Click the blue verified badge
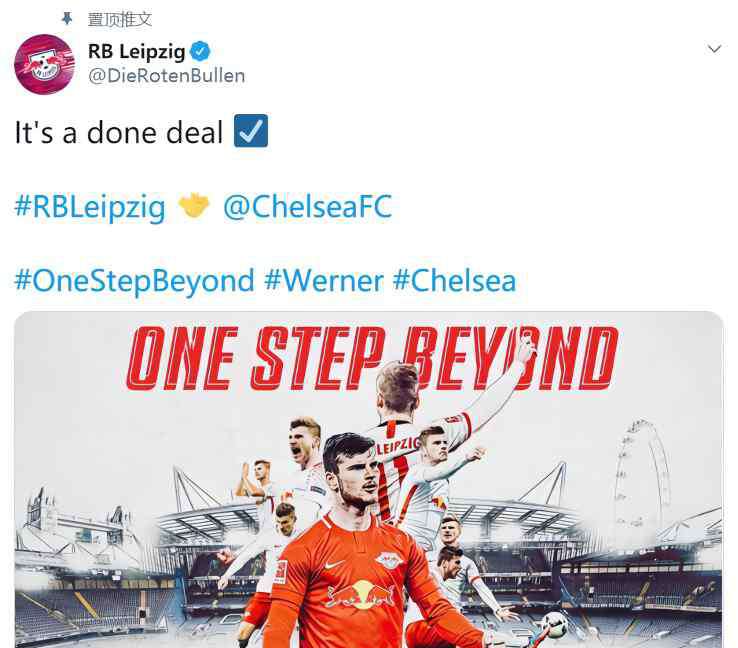The width and height of the screenshot is (738, 648). pyautogui.click(x=200, y=51)
